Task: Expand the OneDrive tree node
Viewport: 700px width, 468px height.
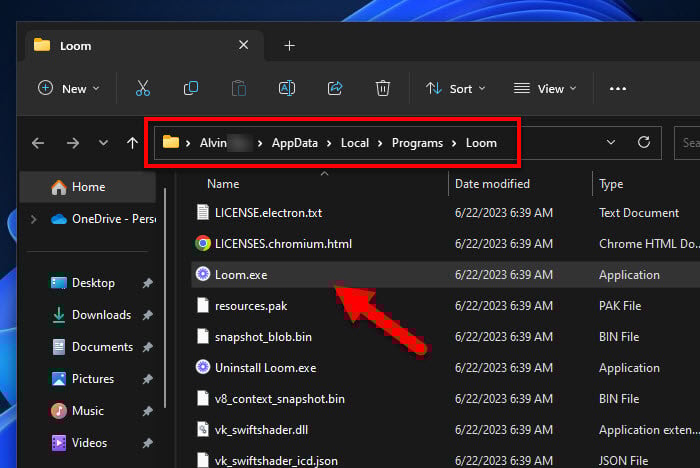Action: 33,219
